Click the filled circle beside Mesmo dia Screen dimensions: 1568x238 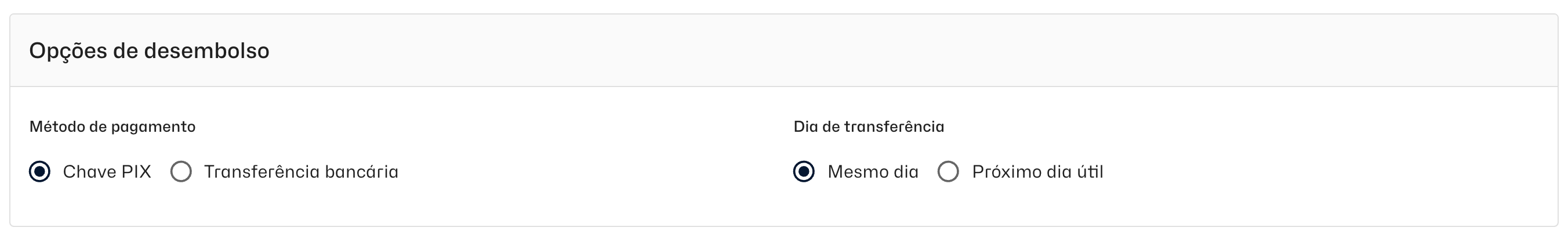click(x=804, y=172)
